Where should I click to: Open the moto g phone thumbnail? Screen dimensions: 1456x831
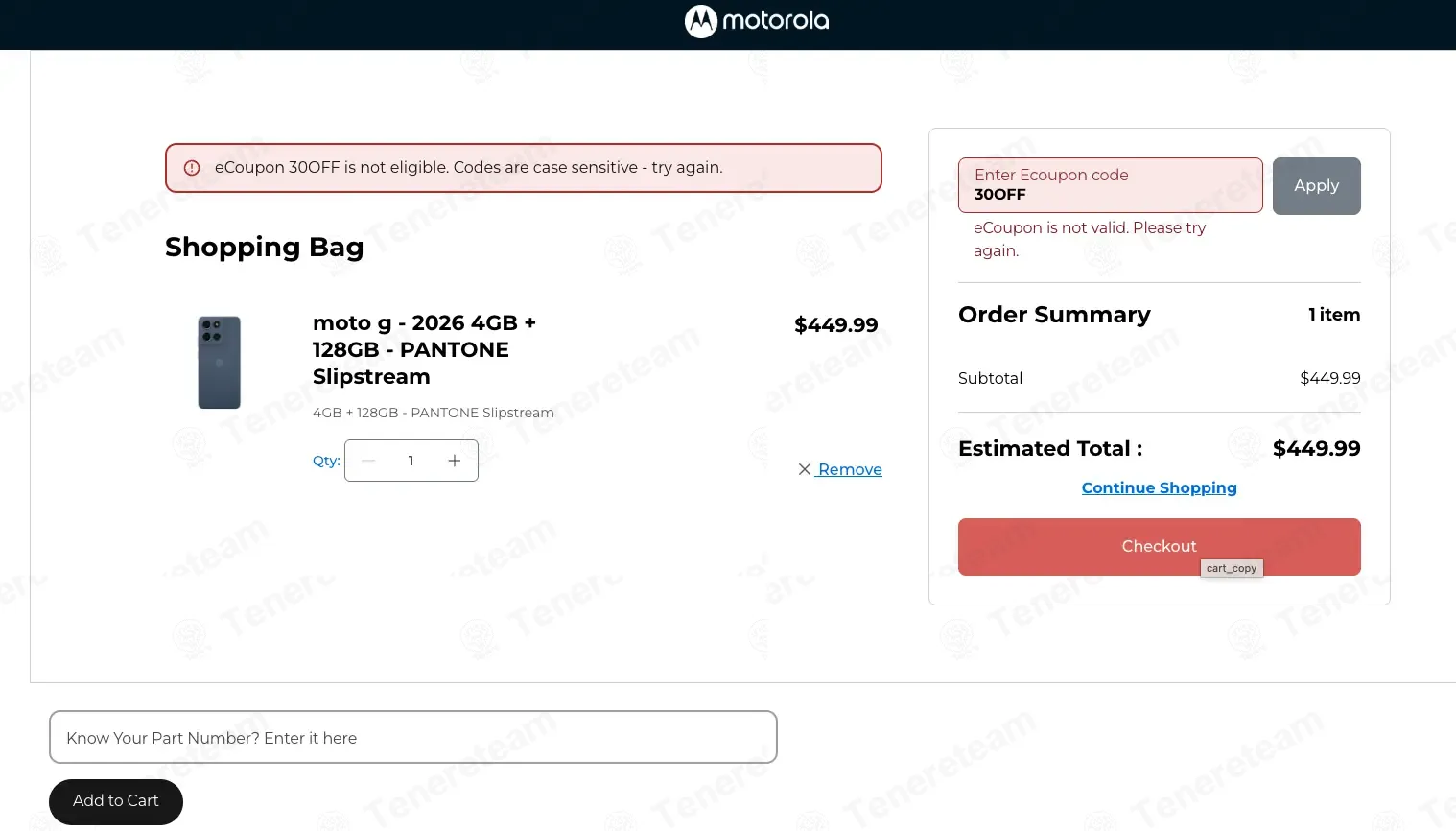(220, 363)
